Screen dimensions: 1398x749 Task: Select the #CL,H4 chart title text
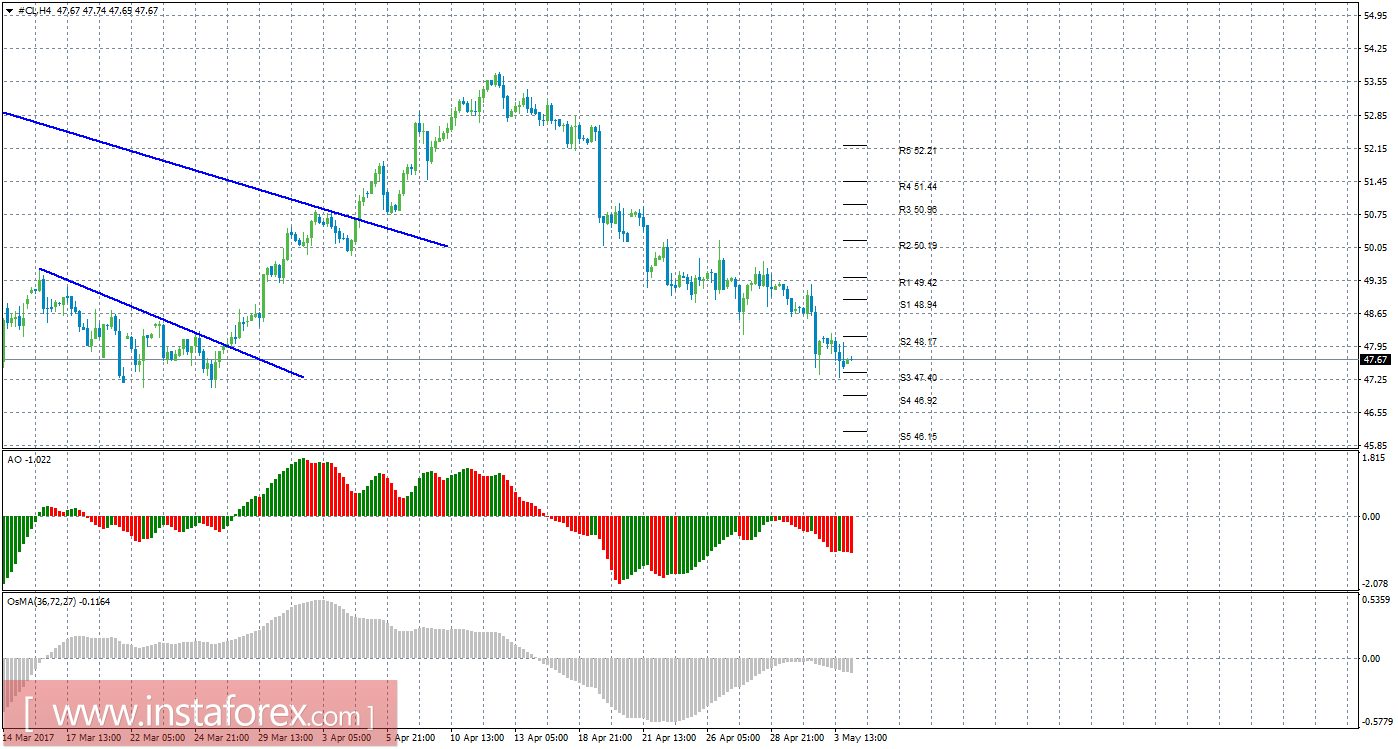pos(35,9)
